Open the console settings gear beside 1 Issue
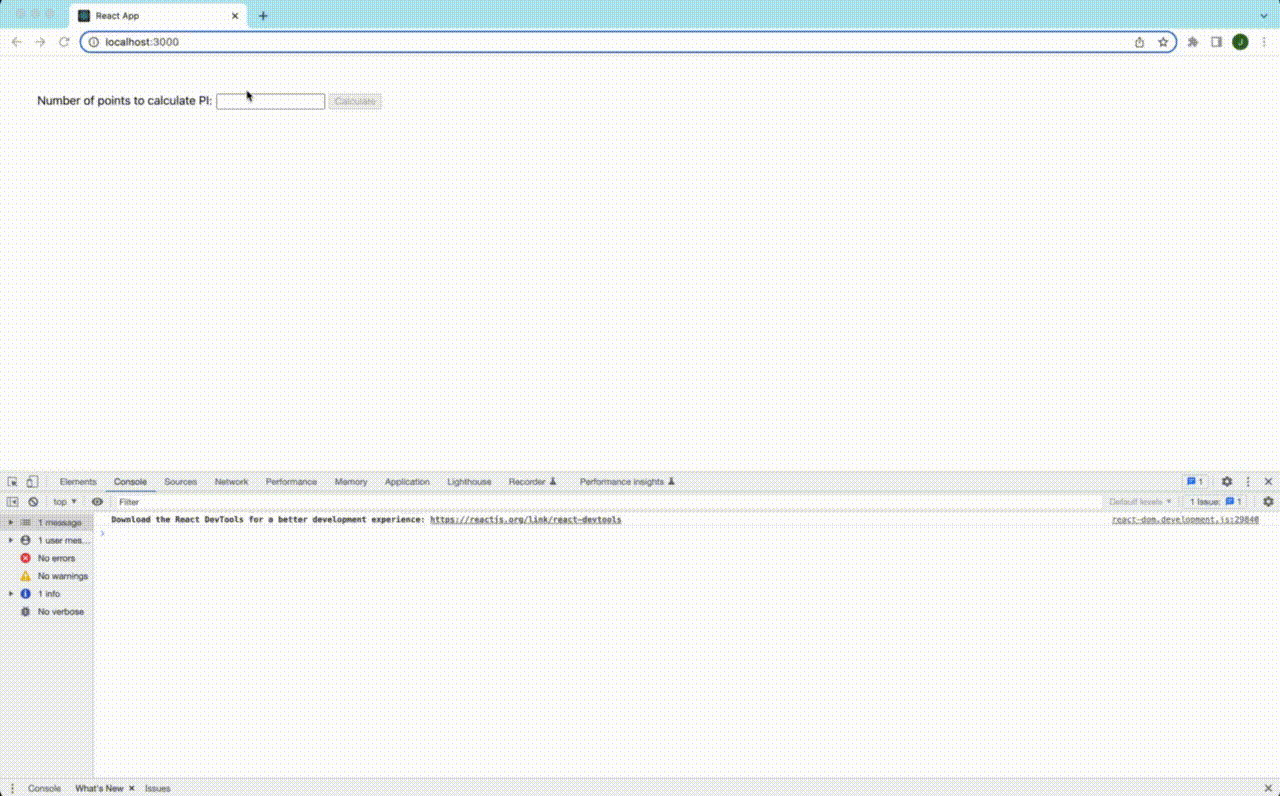Viewport: 1280px width, 796px height. tap(1268, 502)
